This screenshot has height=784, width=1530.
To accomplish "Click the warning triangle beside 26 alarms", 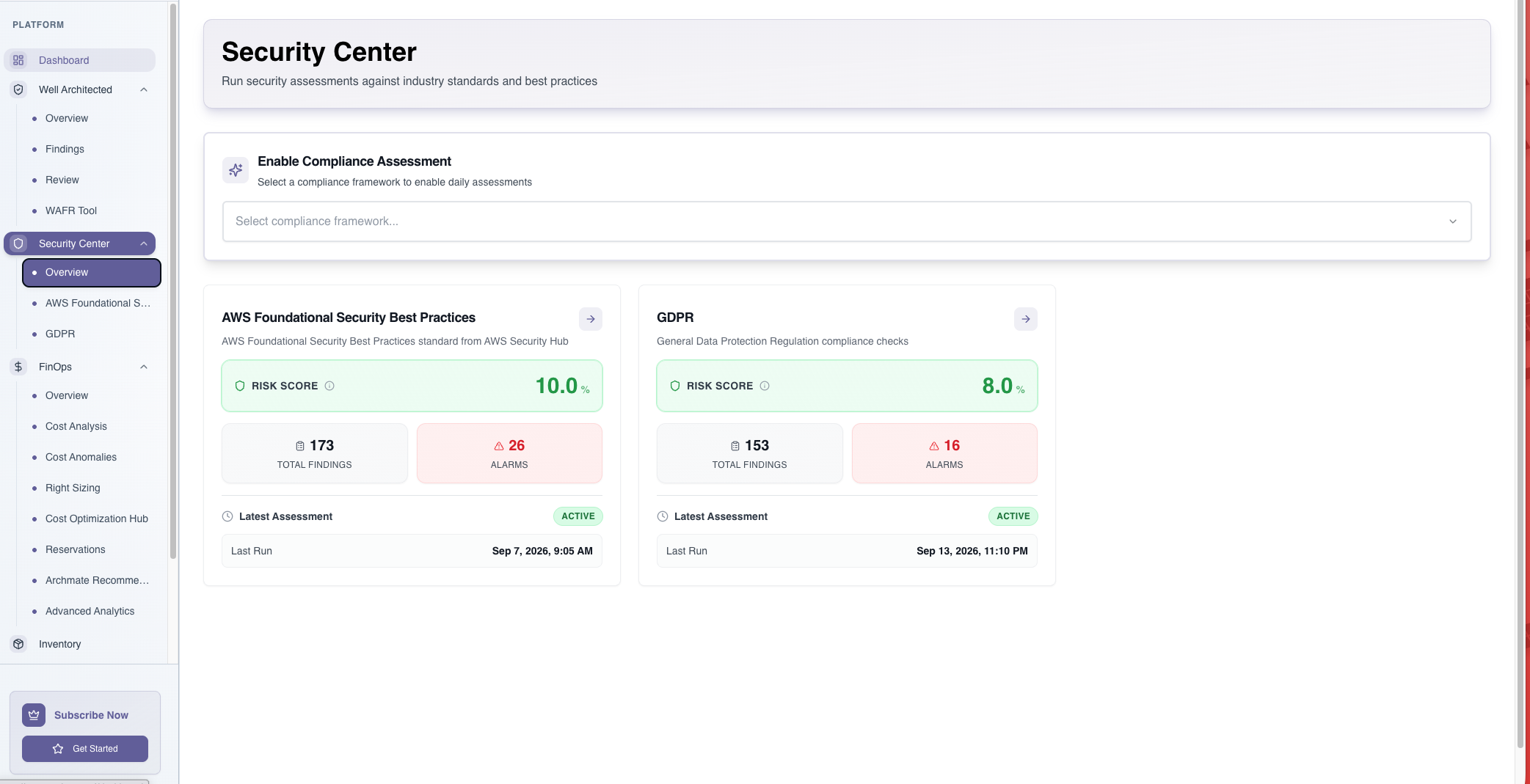I will click(499, 446).
